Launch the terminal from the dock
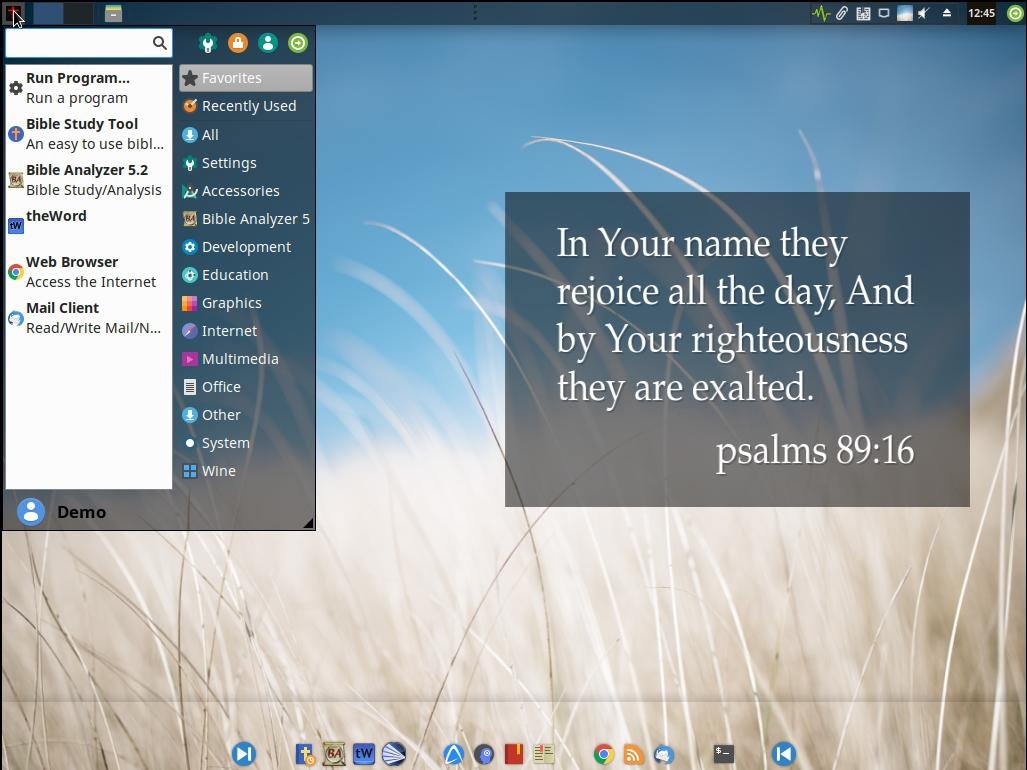Screen dimensions: 1027x770 (x=723, y=754)
